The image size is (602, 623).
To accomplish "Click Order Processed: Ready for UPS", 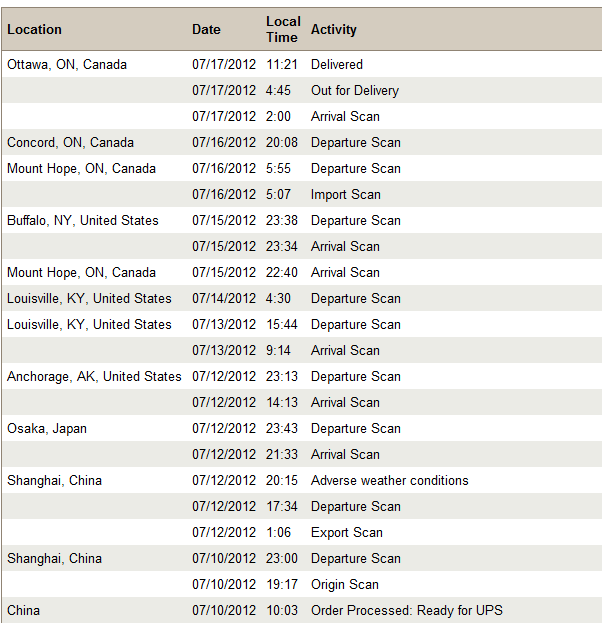I will [x=407, y=611].
